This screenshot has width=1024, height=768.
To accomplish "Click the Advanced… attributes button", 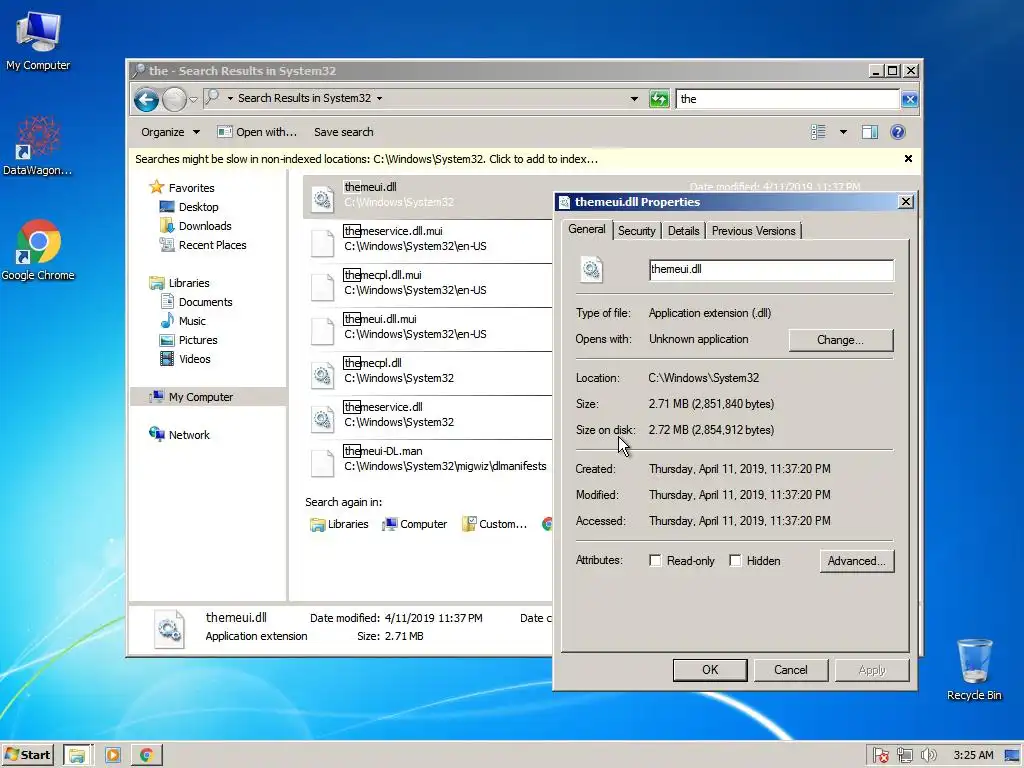I will pyautogui.click(x=857, y=561).
